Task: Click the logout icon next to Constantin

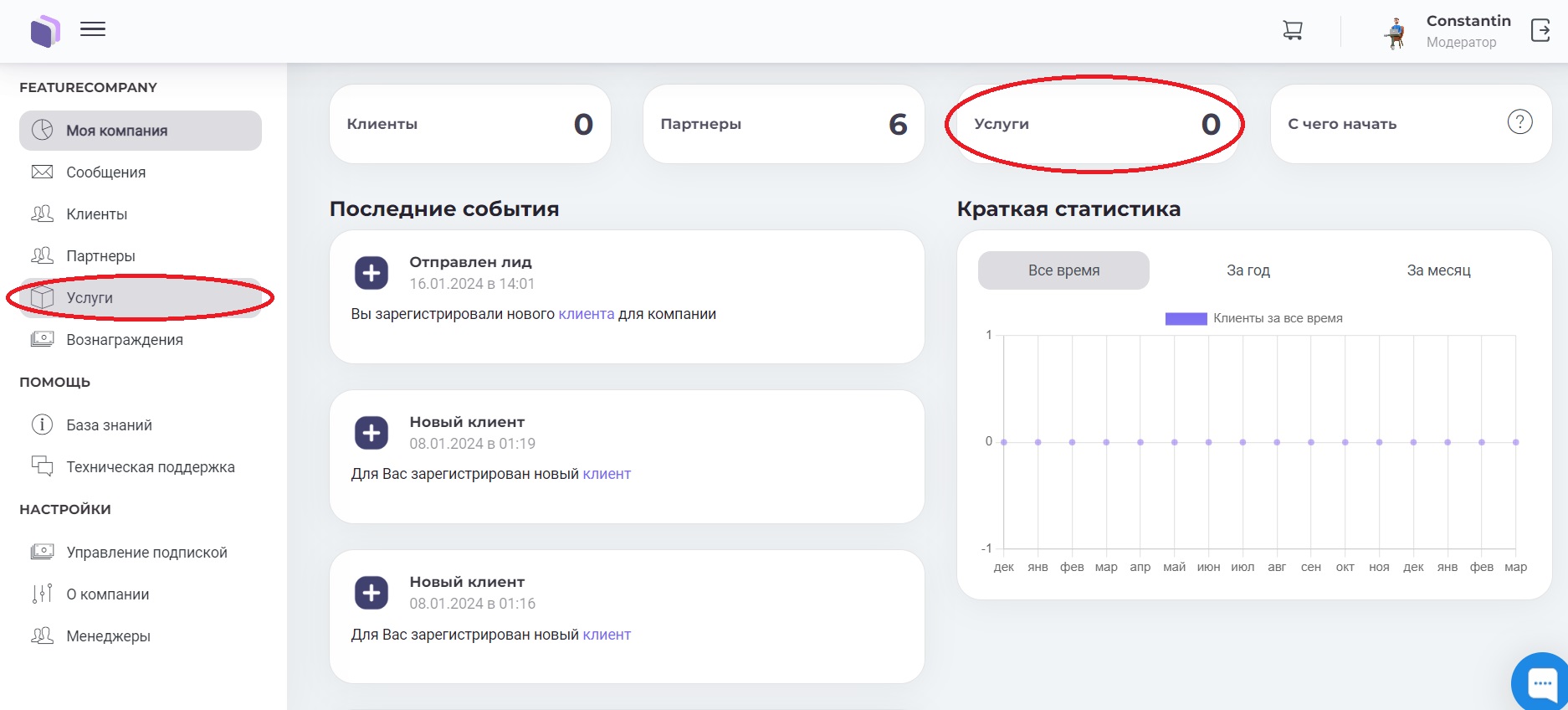Action: pos(1540,31)
